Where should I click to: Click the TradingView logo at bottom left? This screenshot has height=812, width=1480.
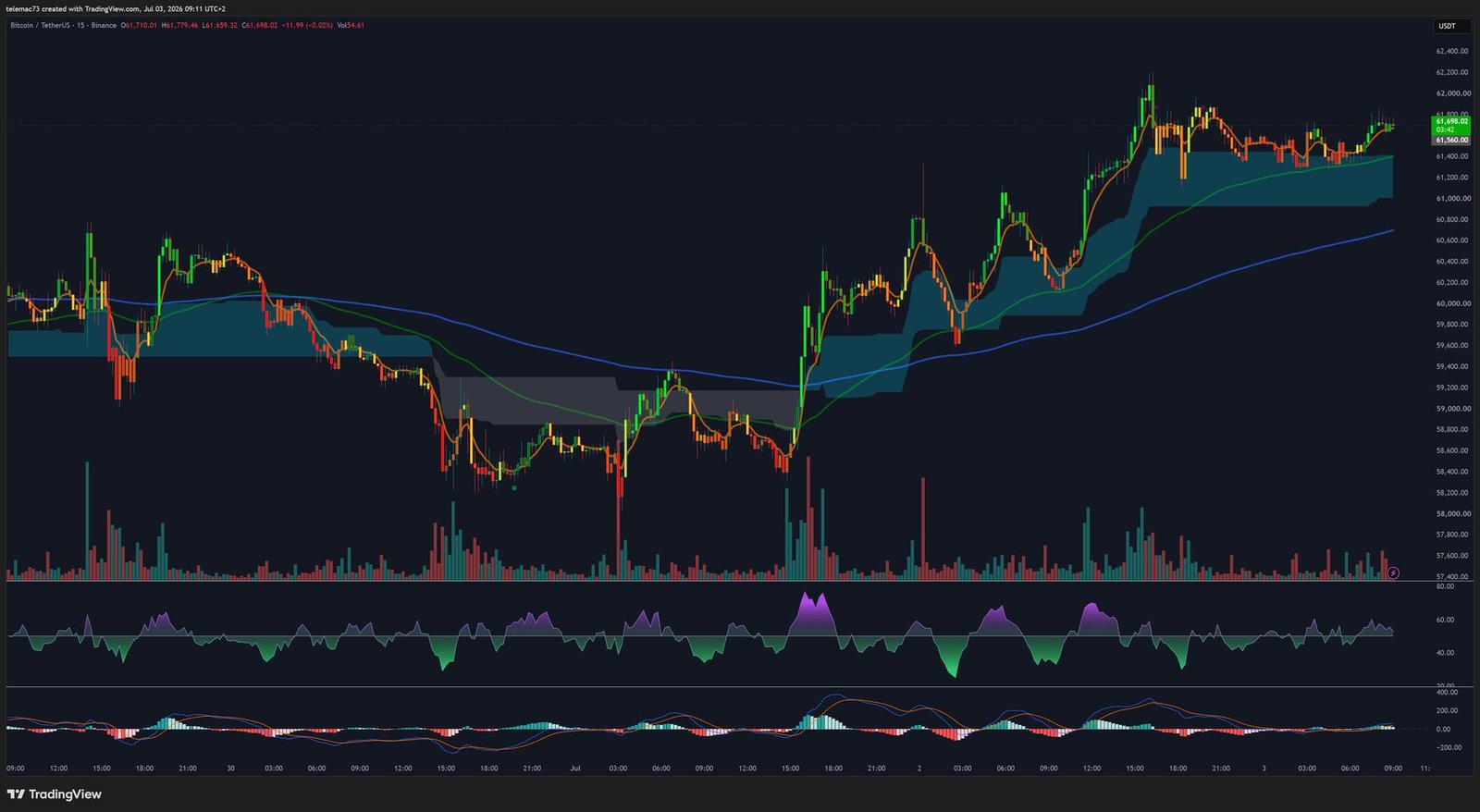pos(54,794)
